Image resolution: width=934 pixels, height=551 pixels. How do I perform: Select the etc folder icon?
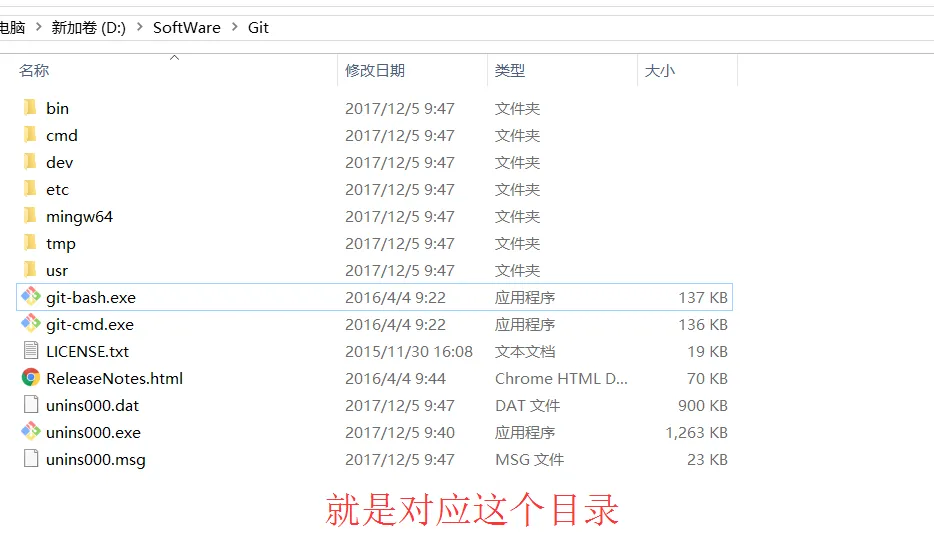[30, 189]
